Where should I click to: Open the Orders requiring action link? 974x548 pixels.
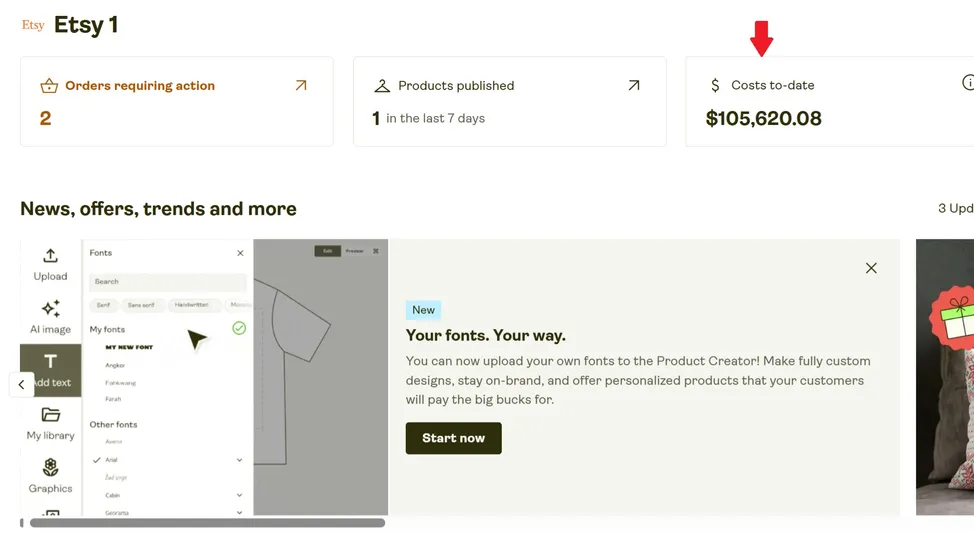pos(140,86)
